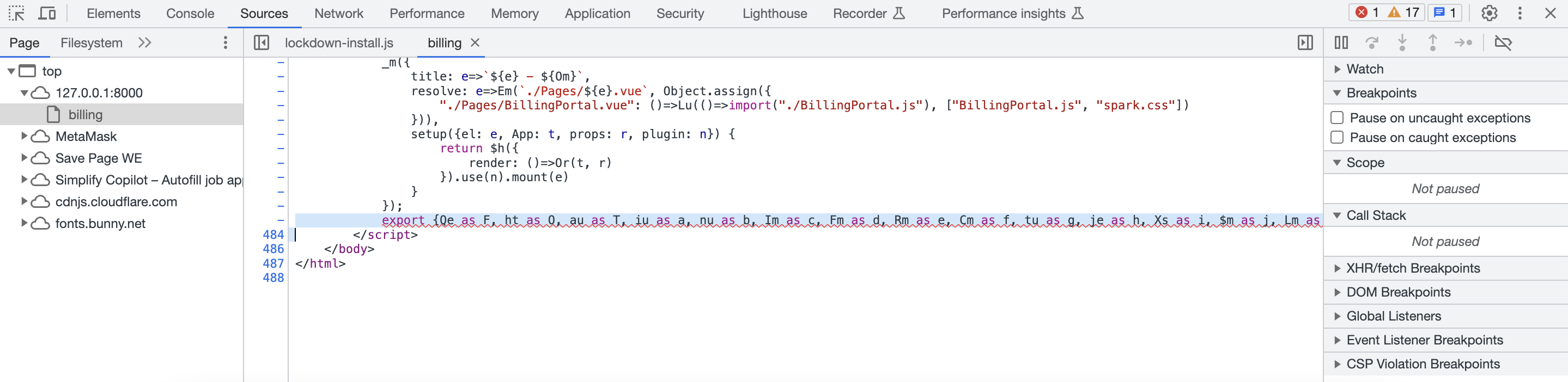This screenshot has width=1568, height=382.
Task: Collapse the Scope section
Action: pyautogui.click(x=1338, y=162)
